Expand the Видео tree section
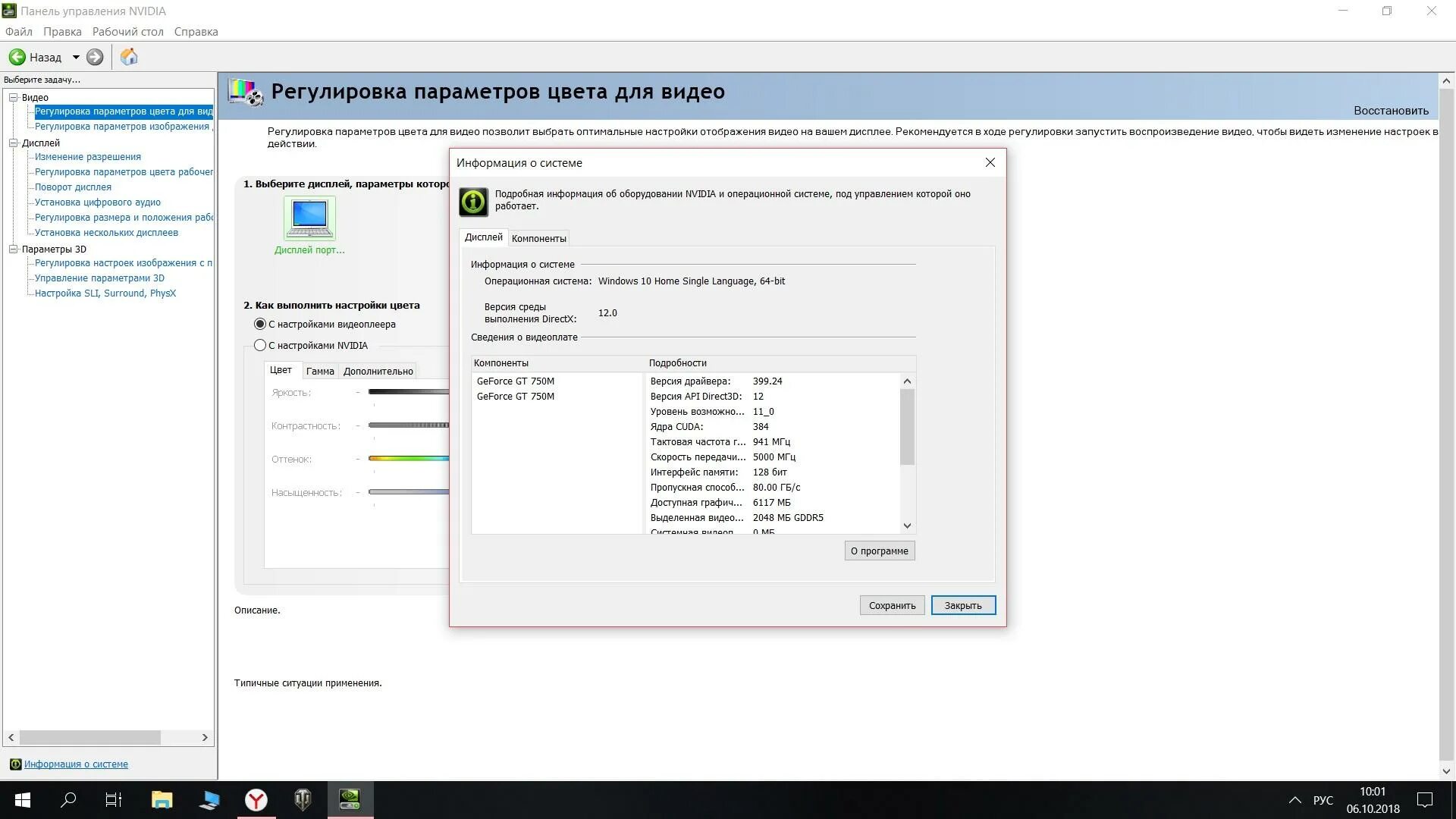 [15, 97]
